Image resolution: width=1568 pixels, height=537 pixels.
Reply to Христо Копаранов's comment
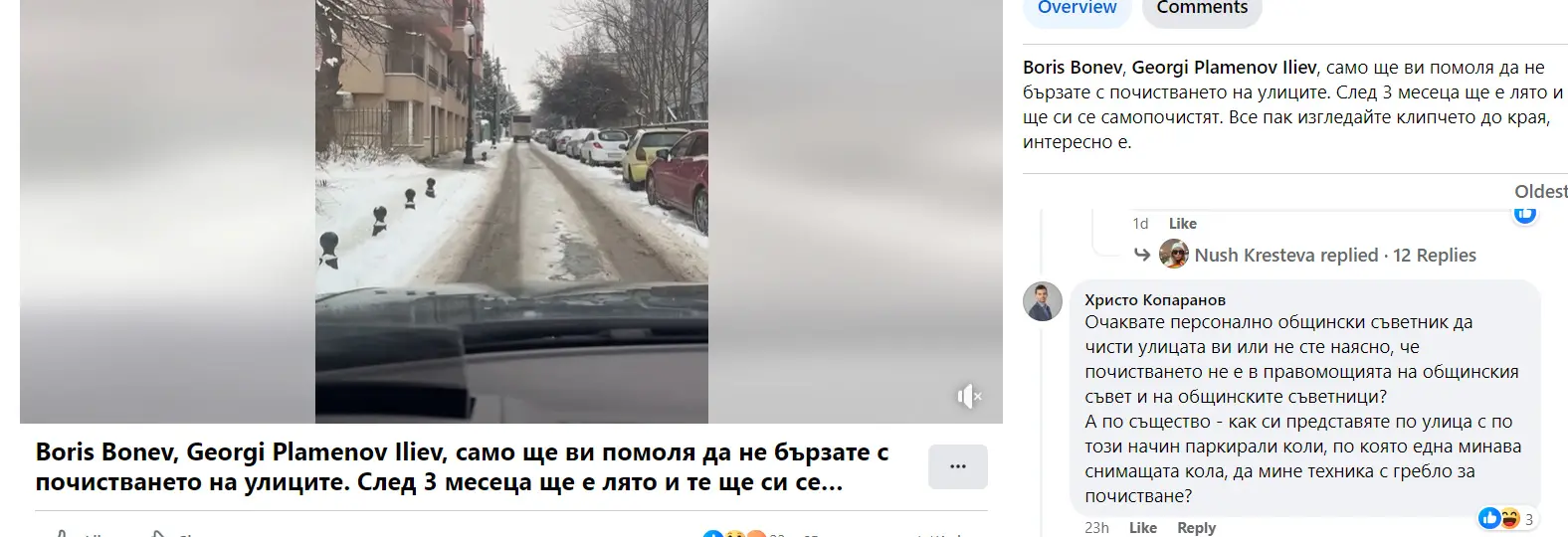click(1196, 527)
